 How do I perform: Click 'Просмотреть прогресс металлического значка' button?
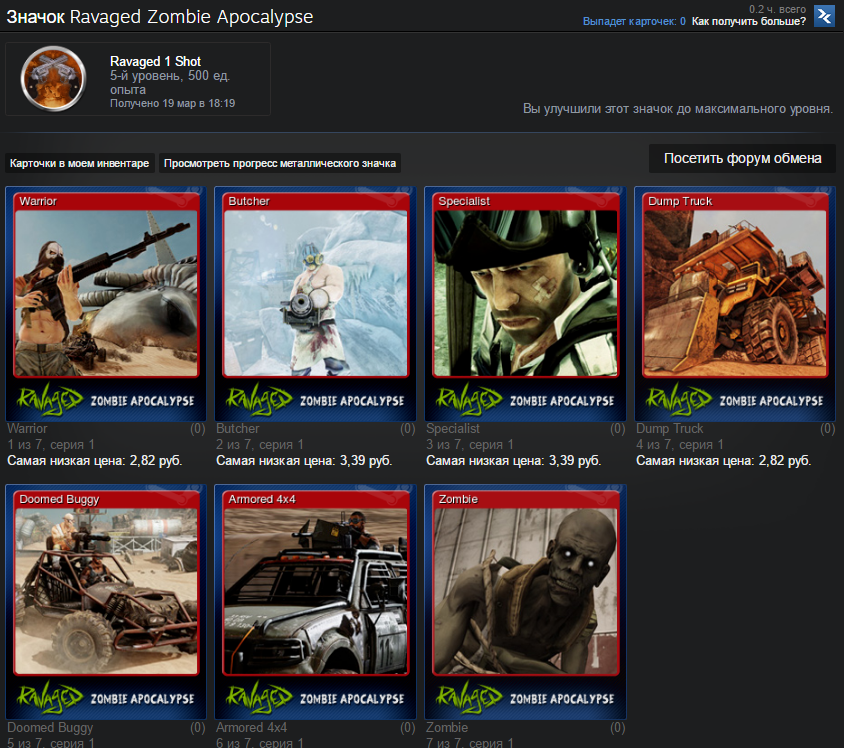tap(280, 163)
